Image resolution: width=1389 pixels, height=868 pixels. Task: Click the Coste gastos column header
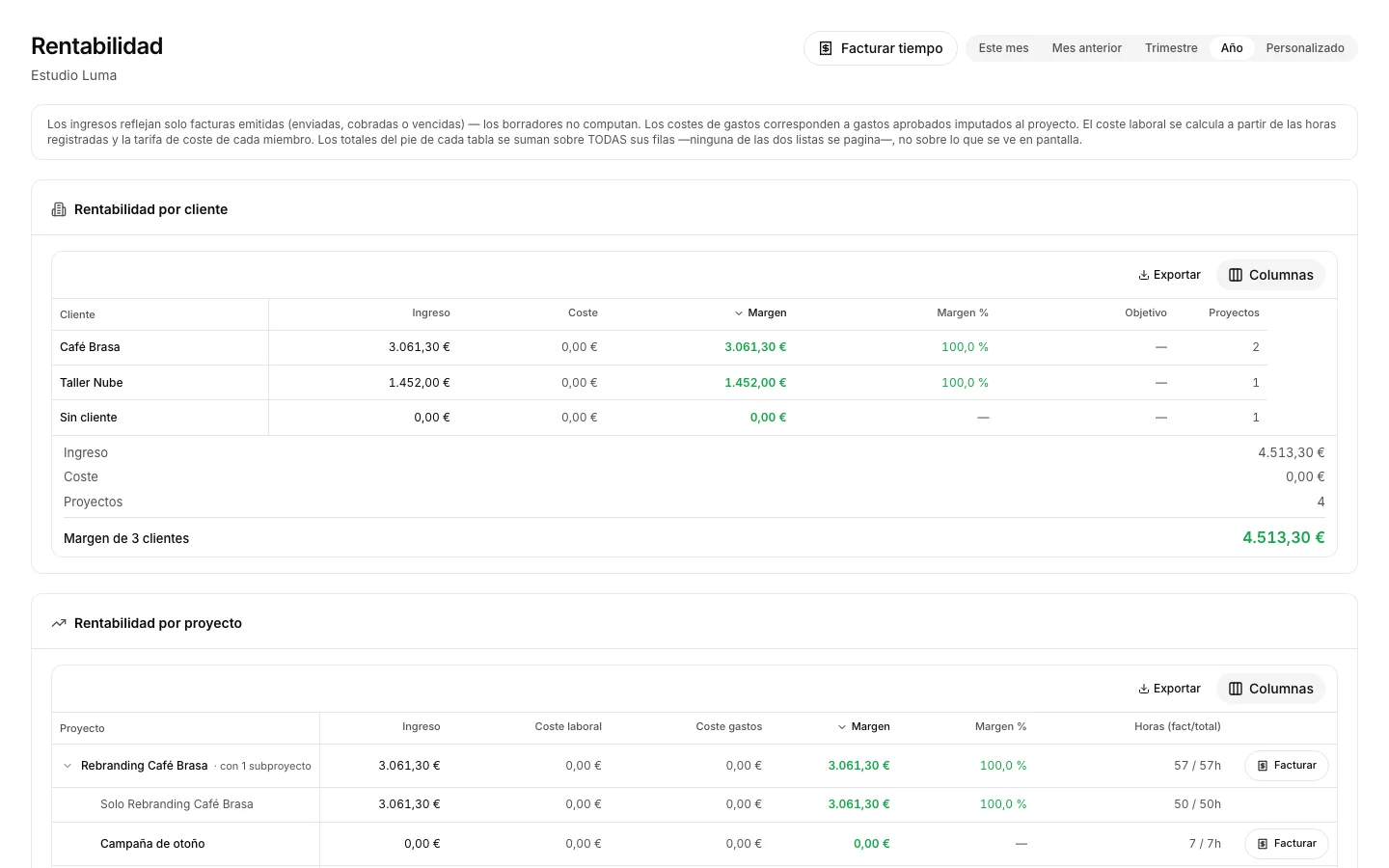729,727
